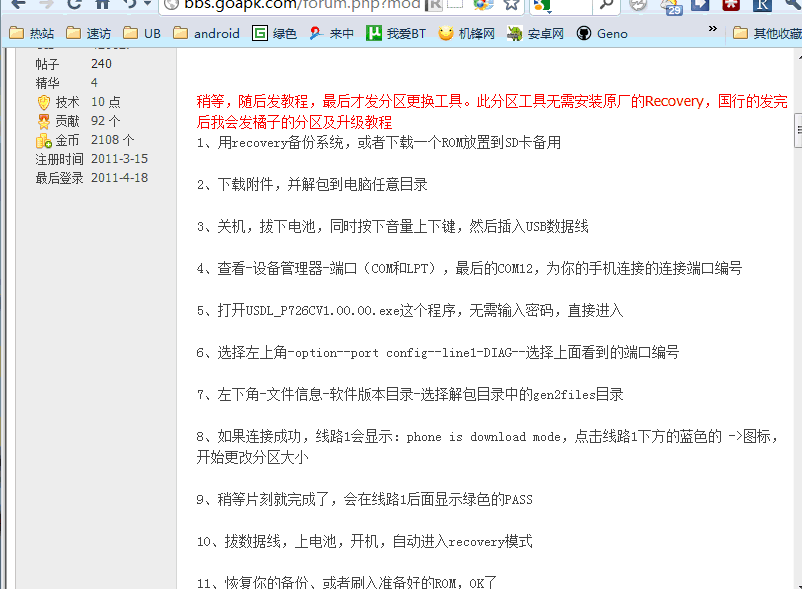Click the vertical scrollbar thumb at the page's right edge
This screenshot has width=802, height=589.
[x=797, y=130]
